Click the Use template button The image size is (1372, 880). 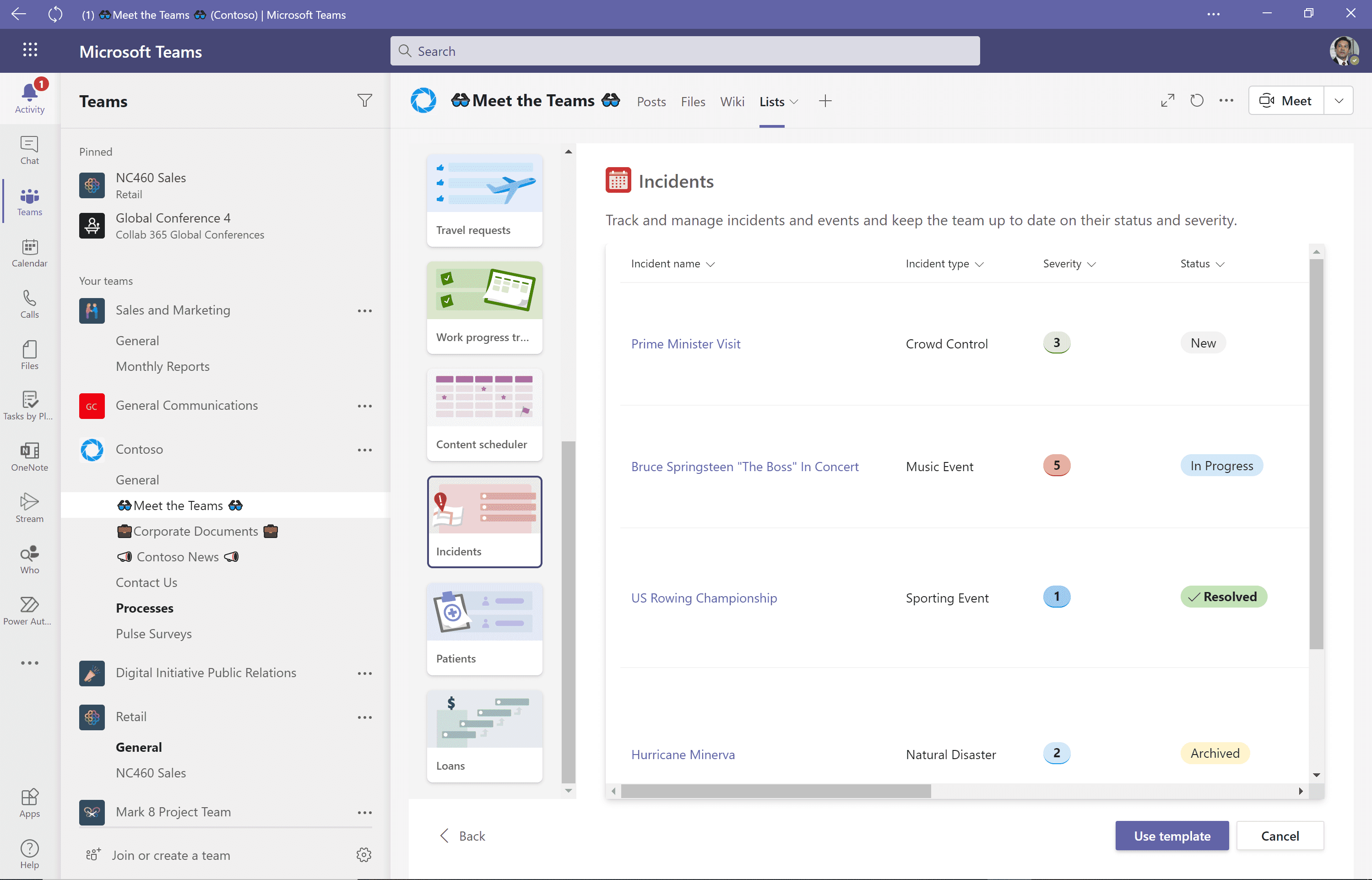(x=1171, y=836)
